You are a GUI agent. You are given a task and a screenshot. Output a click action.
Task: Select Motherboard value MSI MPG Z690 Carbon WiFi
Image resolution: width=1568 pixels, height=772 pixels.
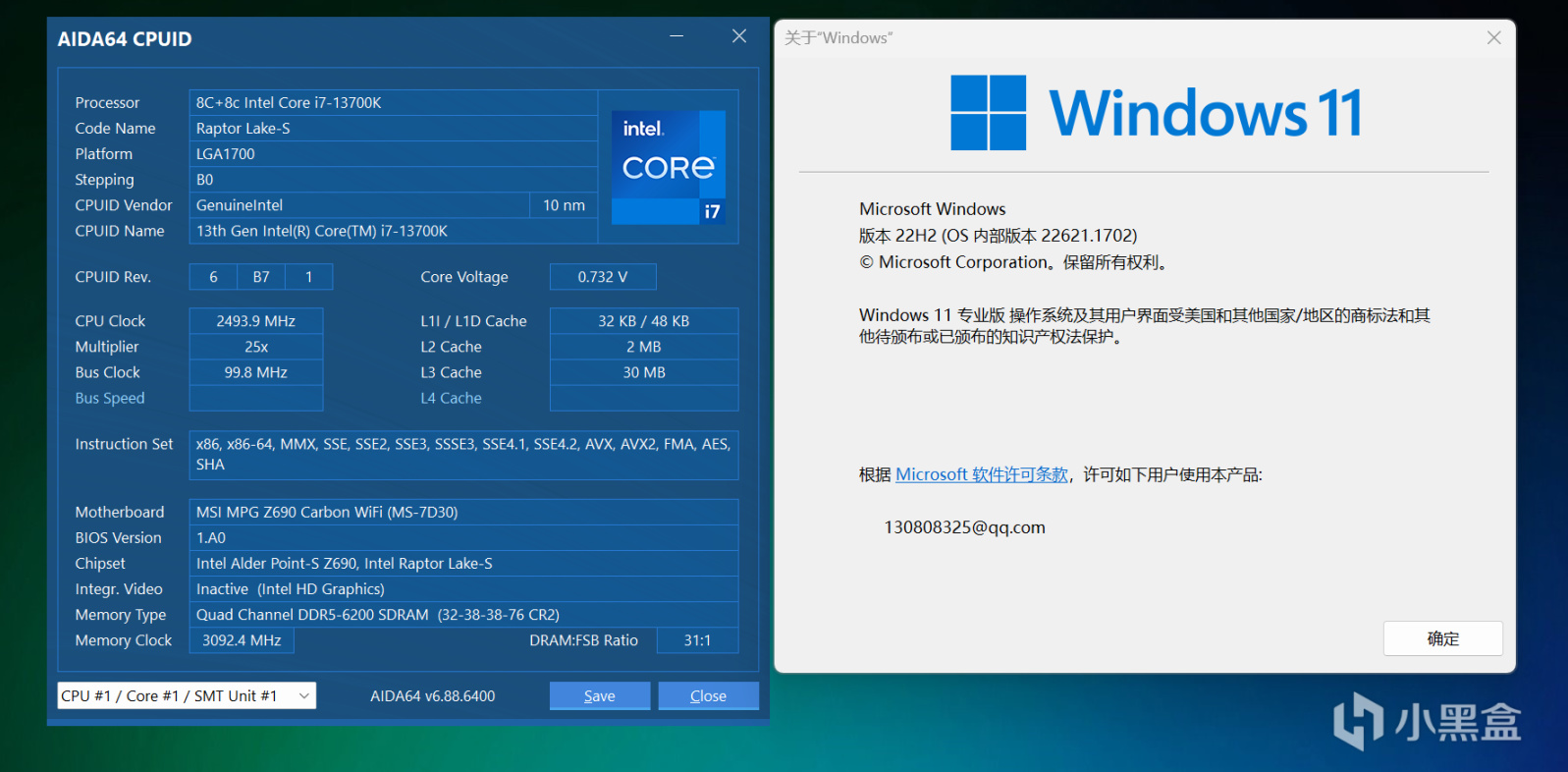coord(463,512)
